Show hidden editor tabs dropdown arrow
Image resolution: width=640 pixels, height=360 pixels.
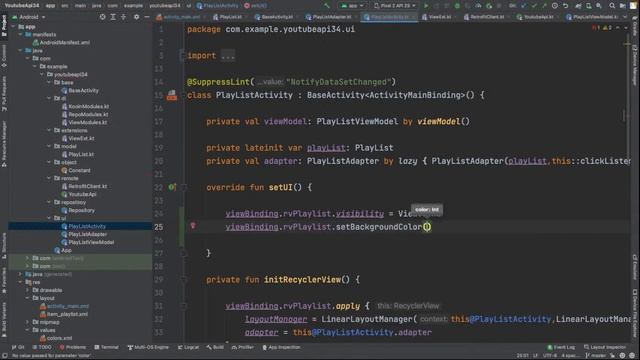[x=625, y=17]
